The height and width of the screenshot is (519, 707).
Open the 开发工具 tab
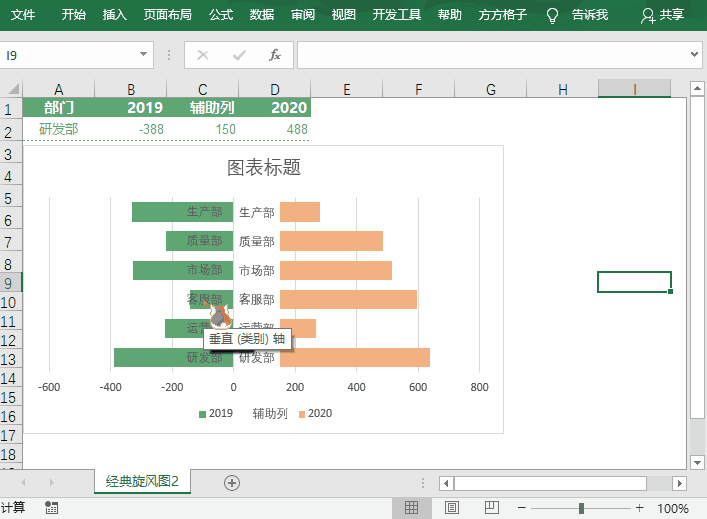[397, 15]
